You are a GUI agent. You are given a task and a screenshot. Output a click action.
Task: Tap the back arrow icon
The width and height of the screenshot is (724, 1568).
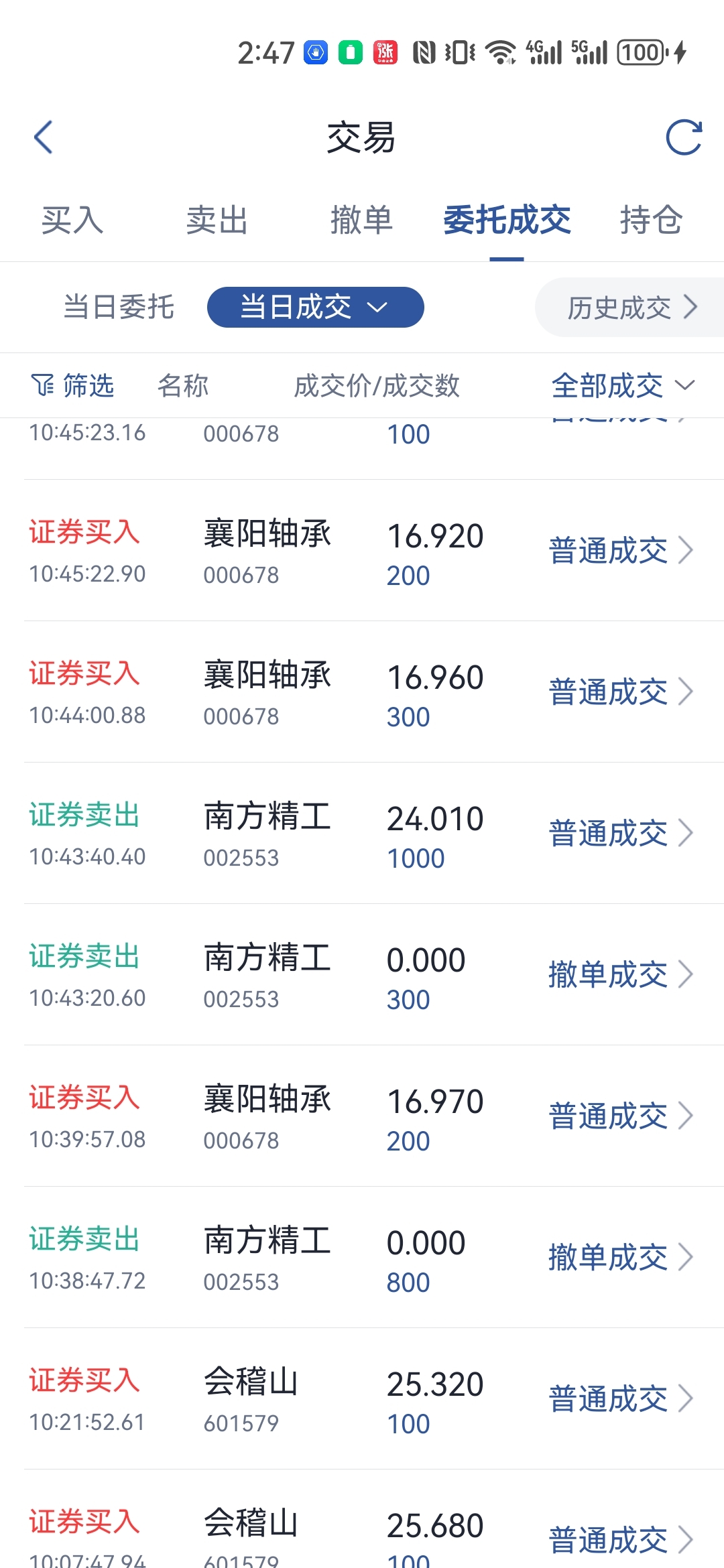pos(44,137)
